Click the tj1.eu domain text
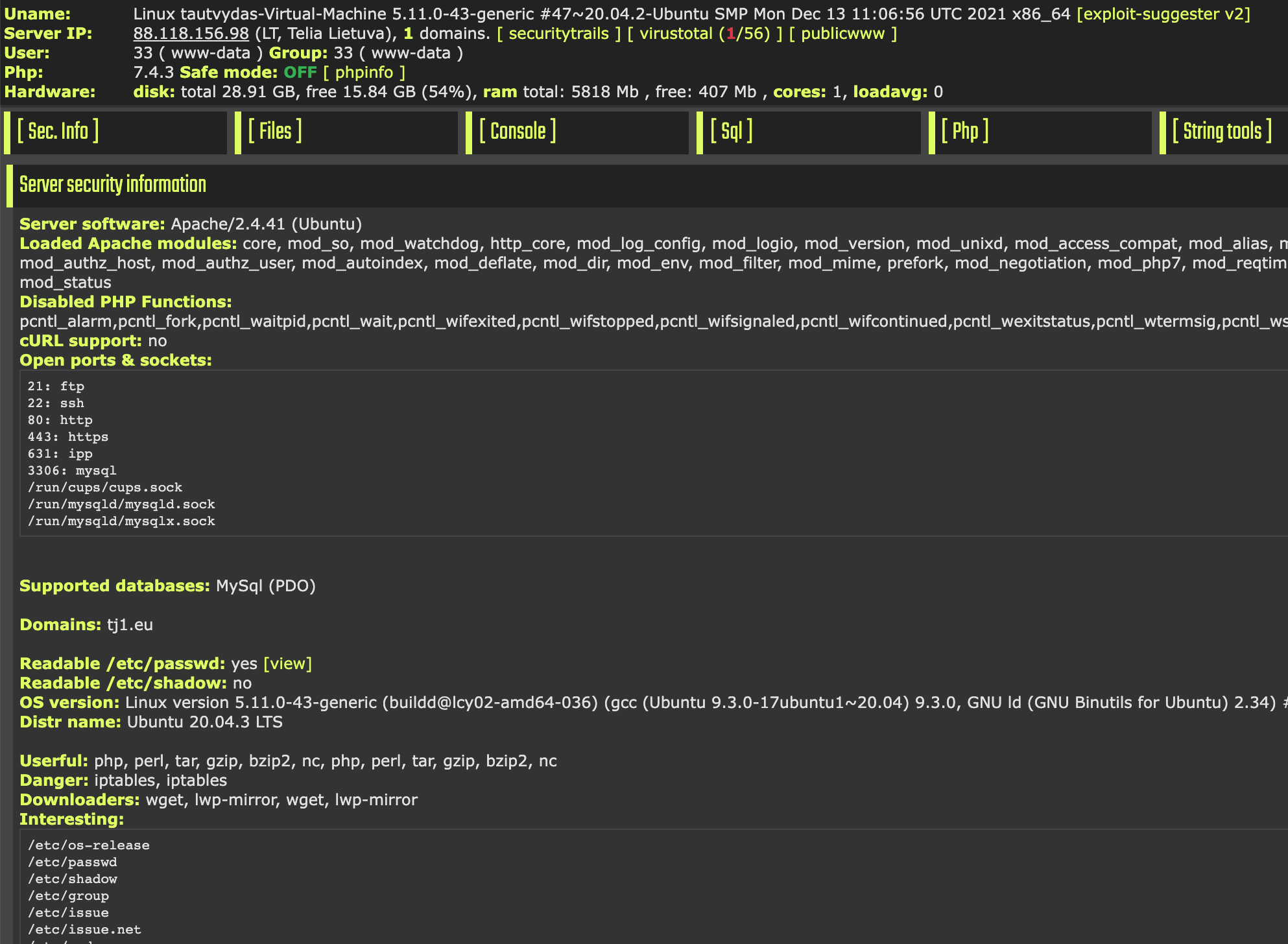 tap(130, 625)
